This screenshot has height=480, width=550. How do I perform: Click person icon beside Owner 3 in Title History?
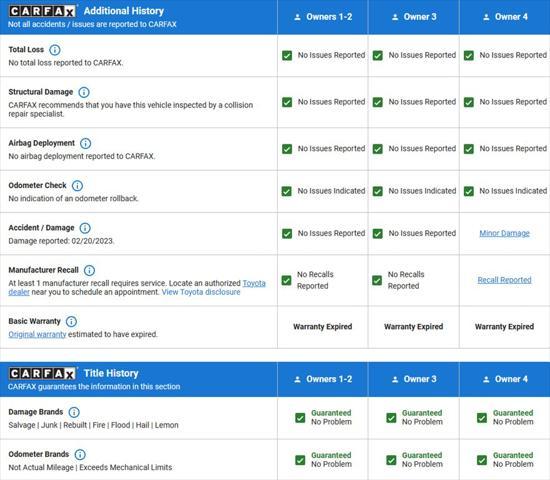[x=395, y=379]
